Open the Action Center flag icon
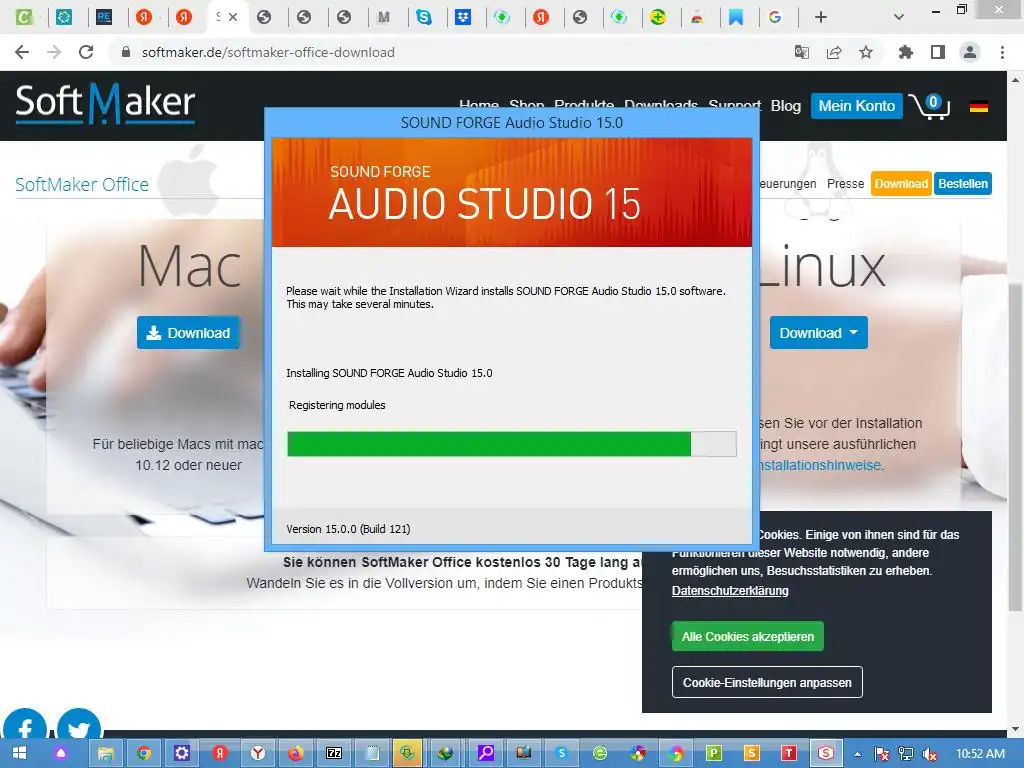1024x768 pixels. click(882, 754)
